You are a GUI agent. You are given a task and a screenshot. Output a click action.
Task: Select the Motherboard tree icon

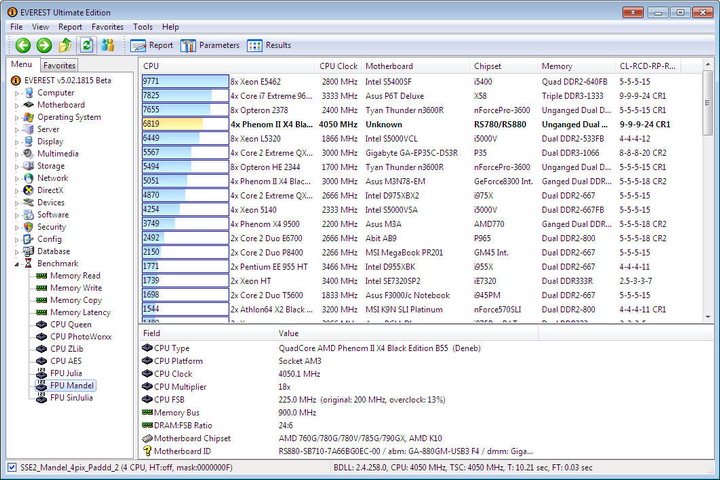pyautogui.click(x=29, y=105)
